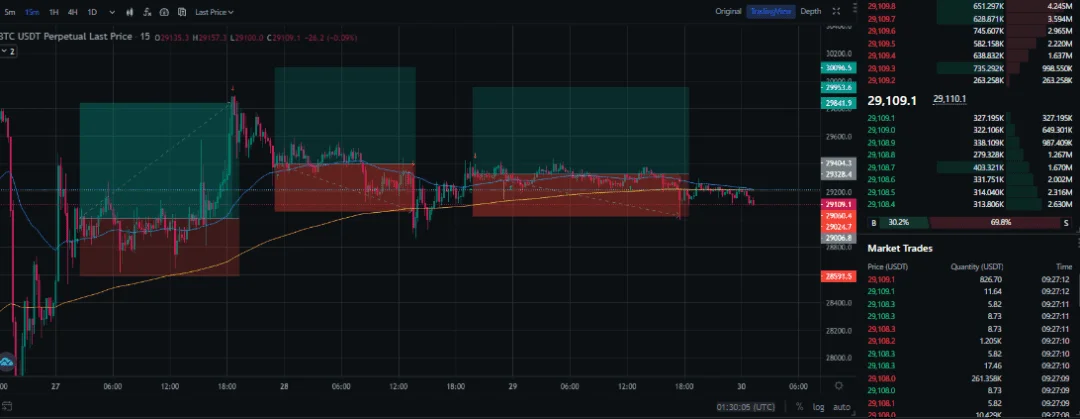This screenshot has width=1080, height=419.
Task: Click the 29841.9 green price label on axis
Action: point(838,103)
